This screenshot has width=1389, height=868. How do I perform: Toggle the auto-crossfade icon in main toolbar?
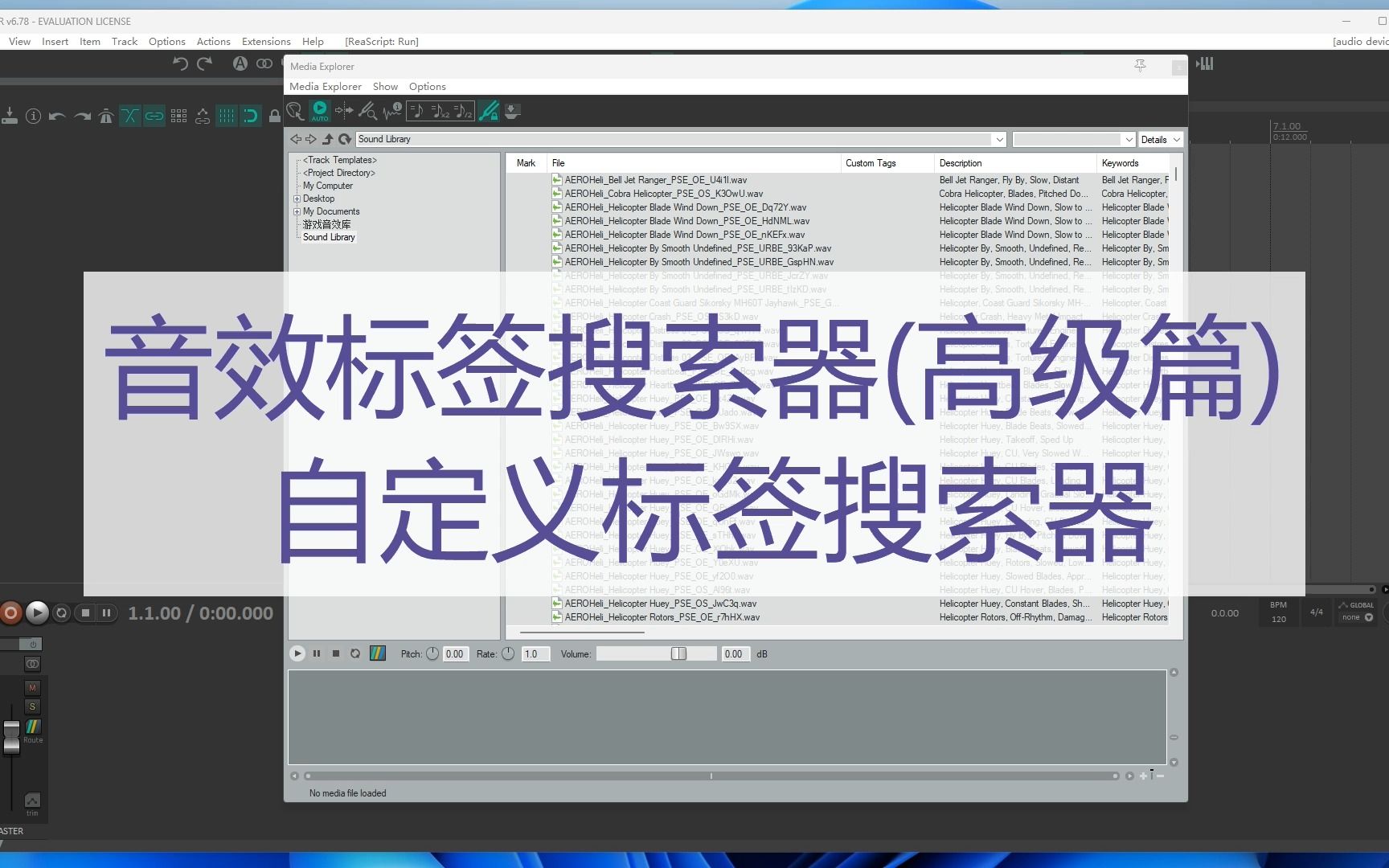pos(129,116)
